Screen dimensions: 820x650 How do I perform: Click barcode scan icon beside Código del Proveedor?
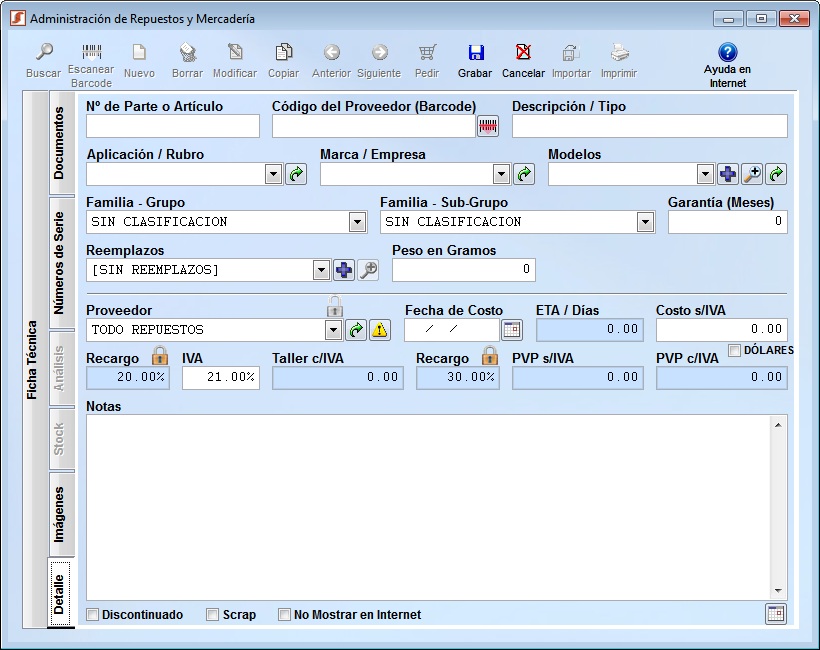[488, 126]
